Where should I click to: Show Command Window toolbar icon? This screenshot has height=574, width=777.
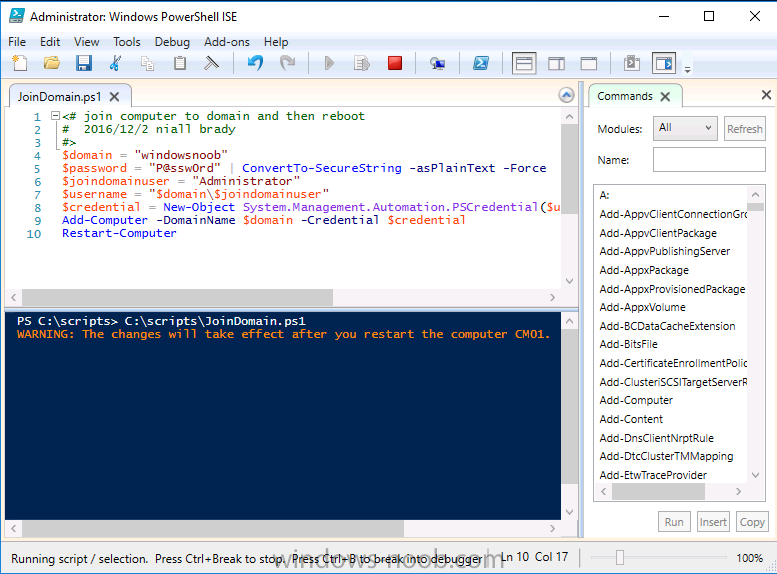click(632, 63)
